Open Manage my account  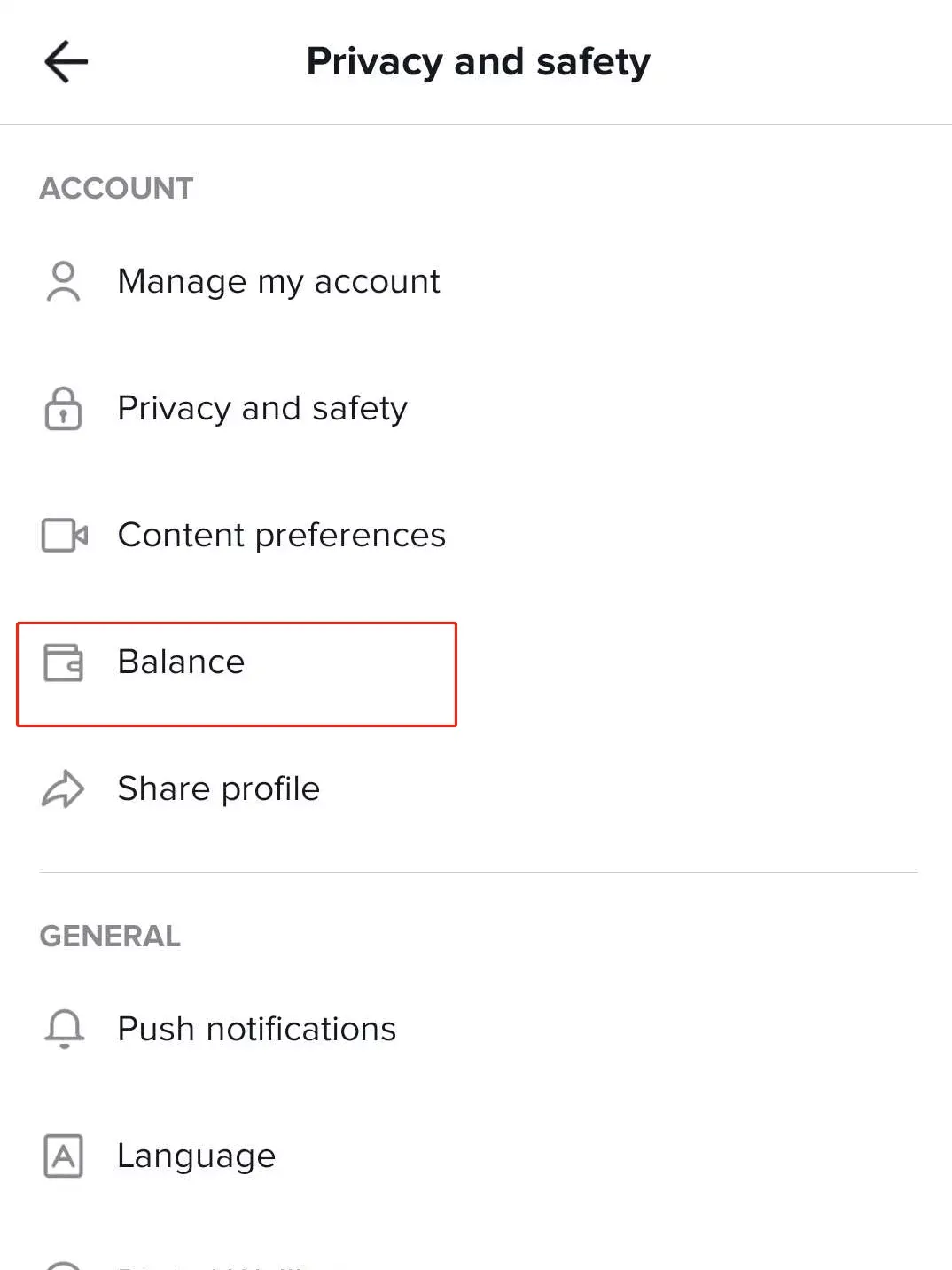[278, 282]
